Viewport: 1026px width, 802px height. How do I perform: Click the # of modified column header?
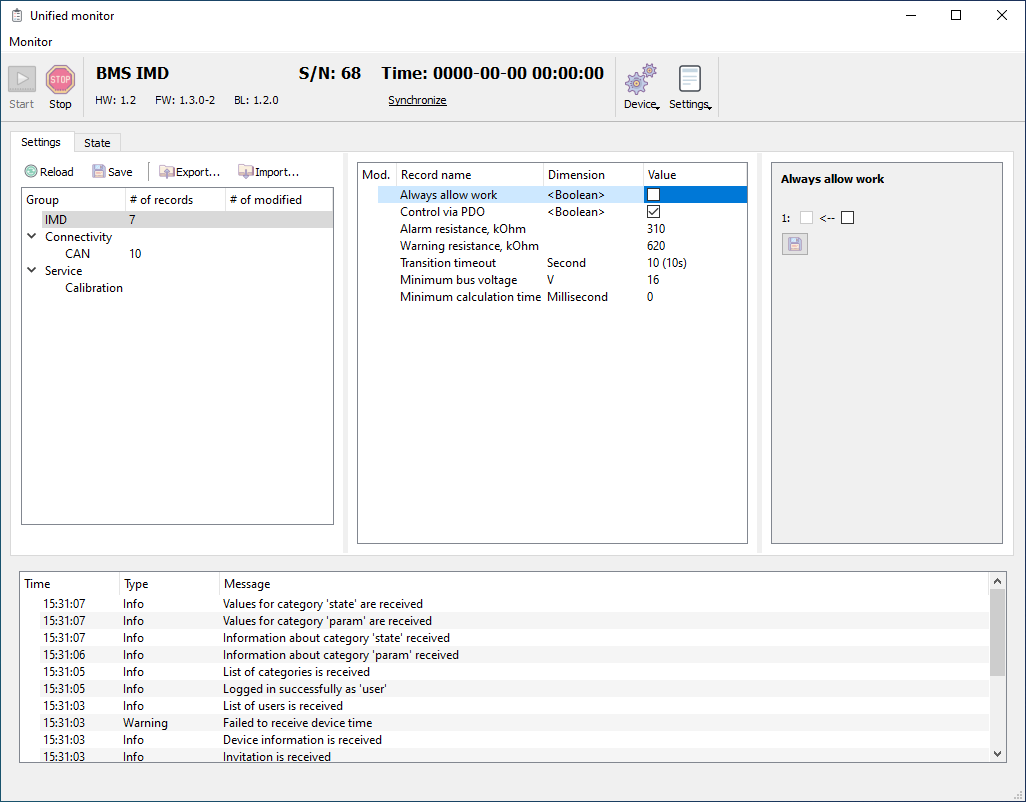[279, 200]
